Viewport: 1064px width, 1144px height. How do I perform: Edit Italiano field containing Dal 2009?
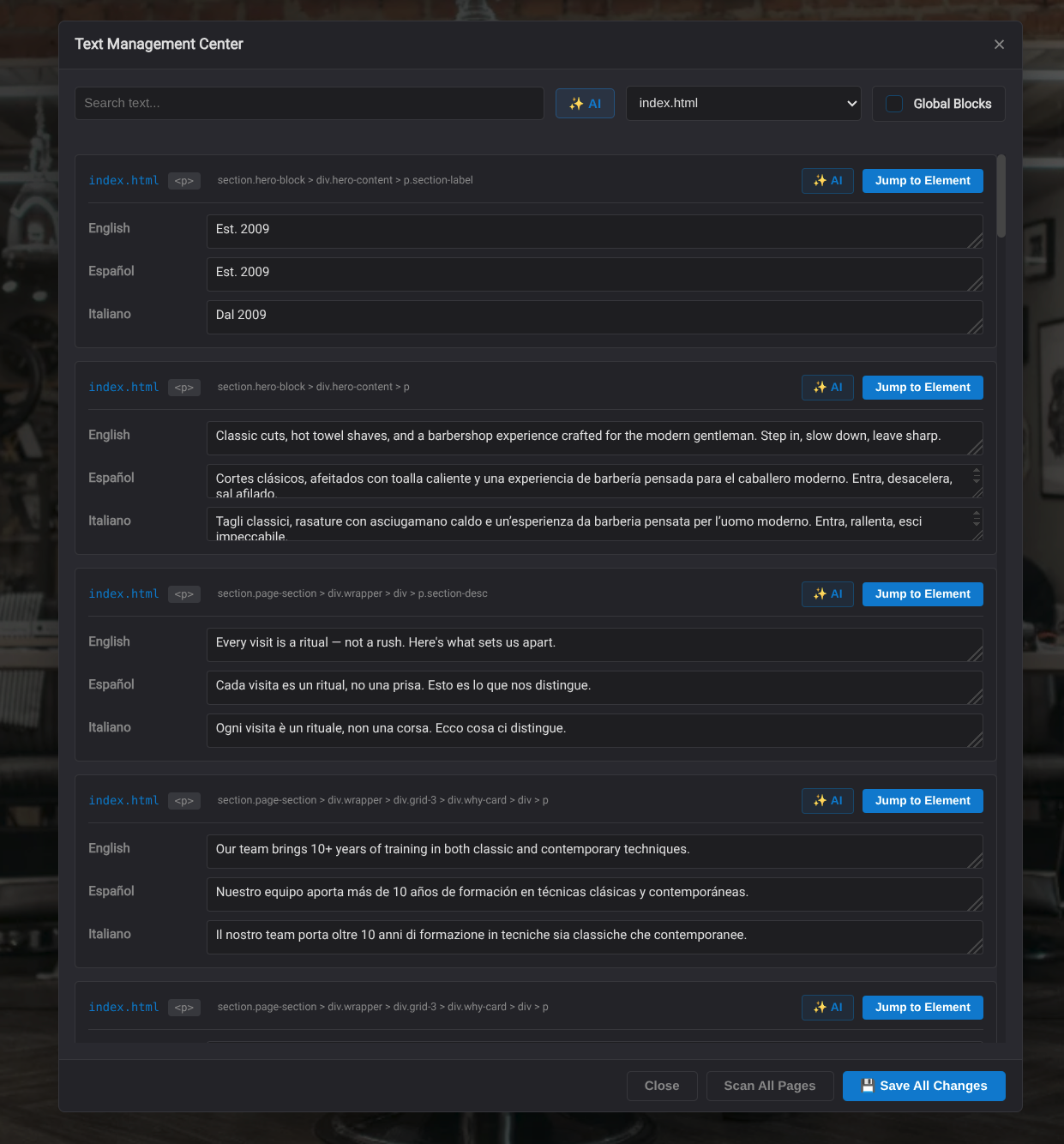pos(595,317)
